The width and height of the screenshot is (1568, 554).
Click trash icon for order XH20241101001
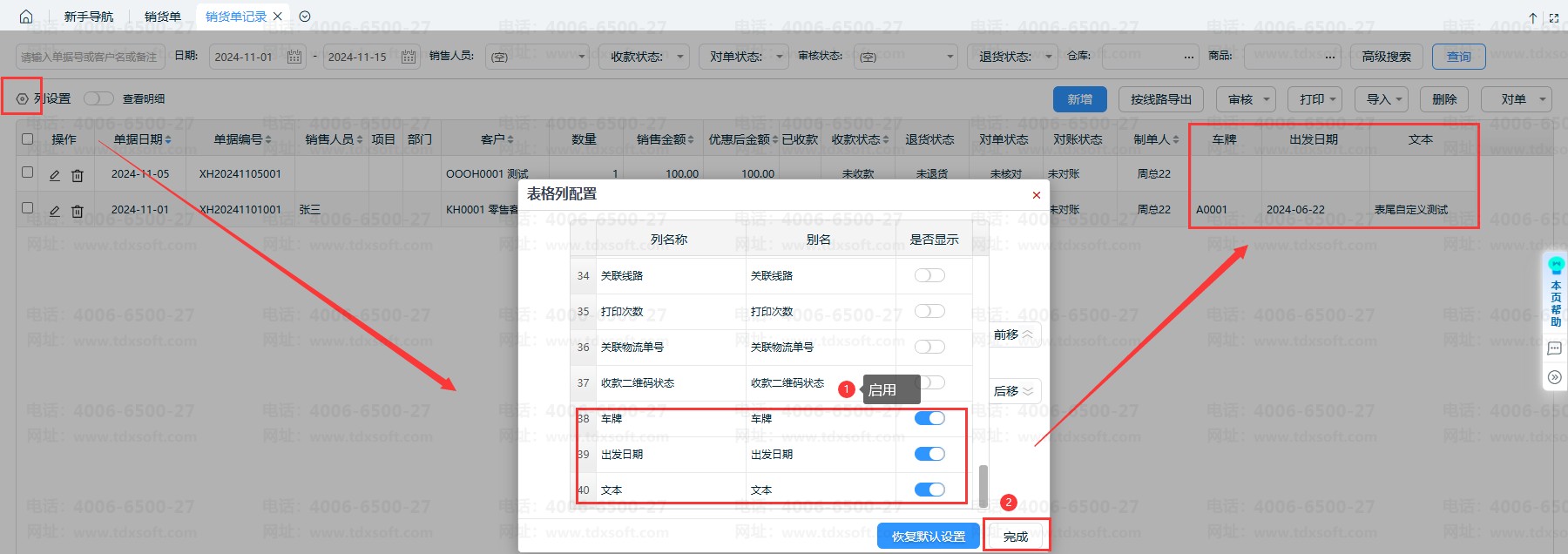point(78,211)
